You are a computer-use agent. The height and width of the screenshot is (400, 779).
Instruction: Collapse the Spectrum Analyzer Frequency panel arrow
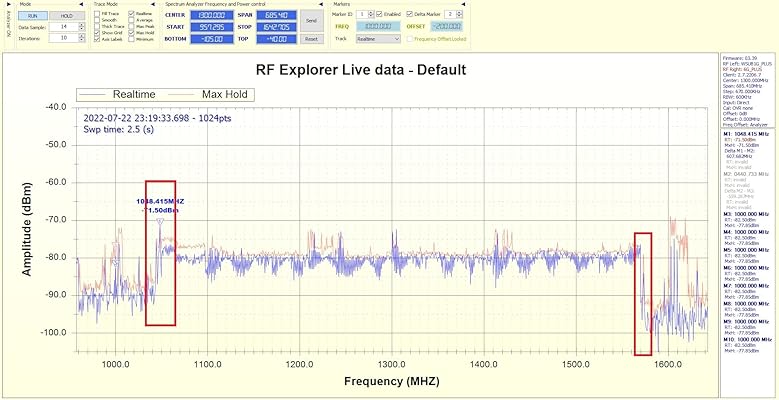pyautogui.click(x=321, y=4)
